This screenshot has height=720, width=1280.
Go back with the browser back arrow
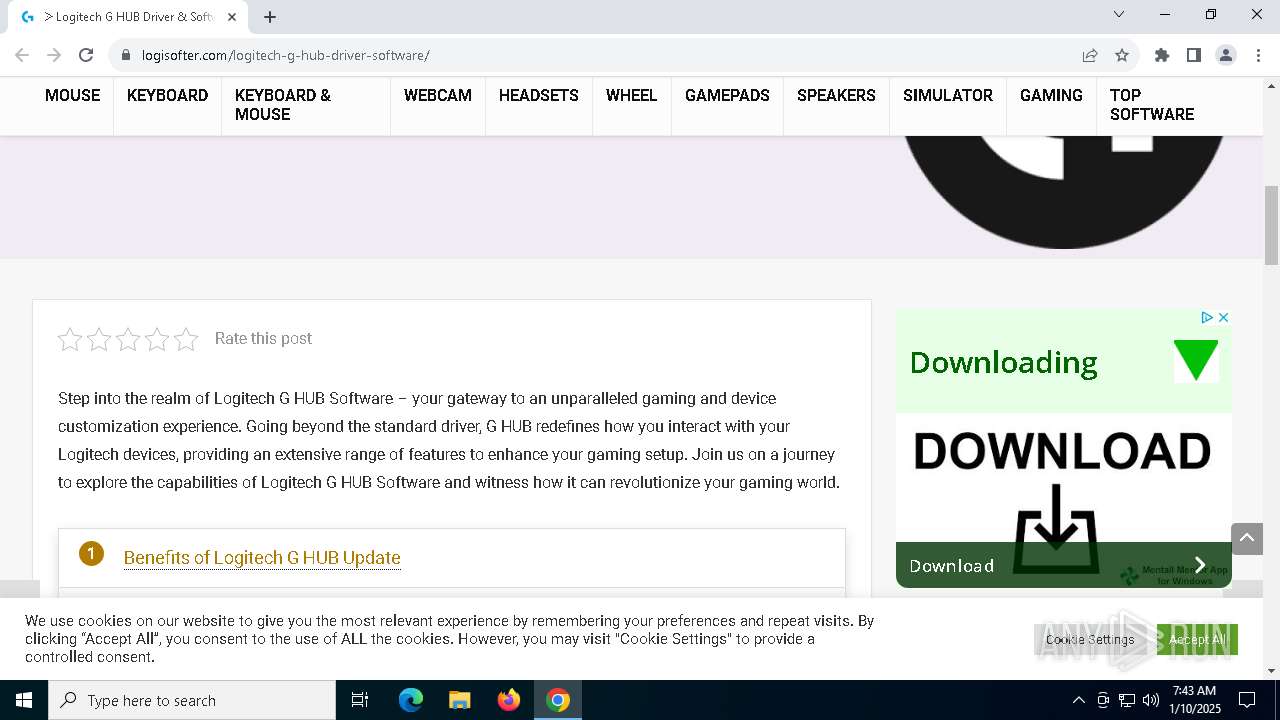tap(22, 55)
